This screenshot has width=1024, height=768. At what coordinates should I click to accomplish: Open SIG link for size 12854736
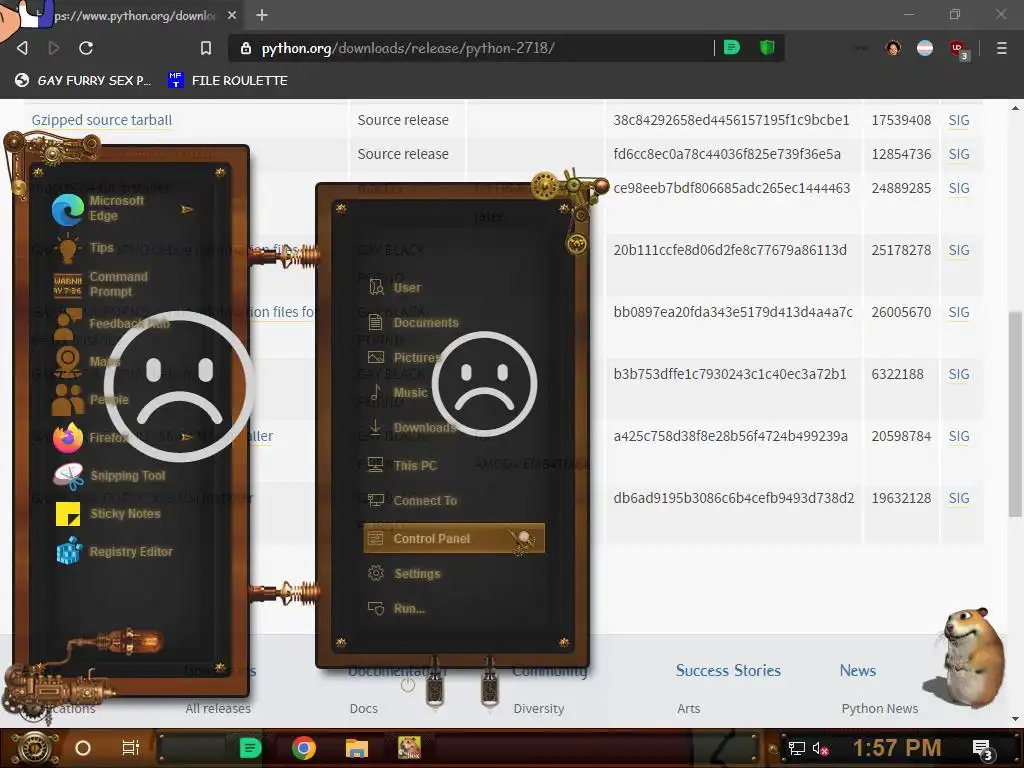(959, 154)
